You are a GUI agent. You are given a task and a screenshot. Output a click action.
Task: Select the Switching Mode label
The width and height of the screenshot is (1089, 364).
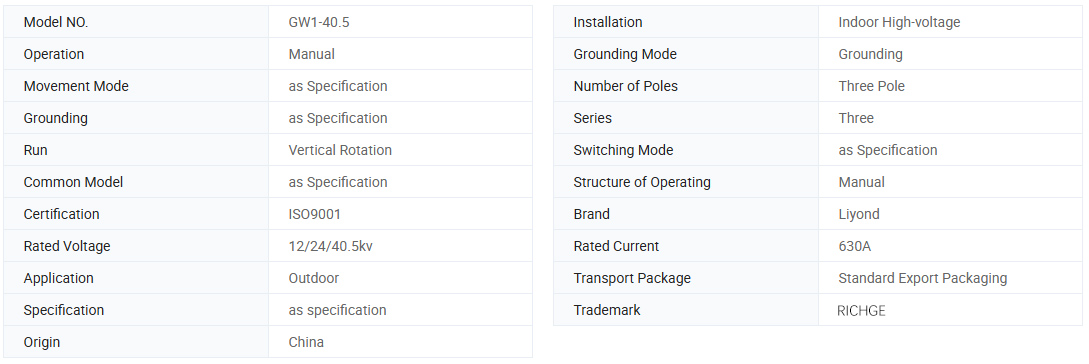click(x=623, y=150)
